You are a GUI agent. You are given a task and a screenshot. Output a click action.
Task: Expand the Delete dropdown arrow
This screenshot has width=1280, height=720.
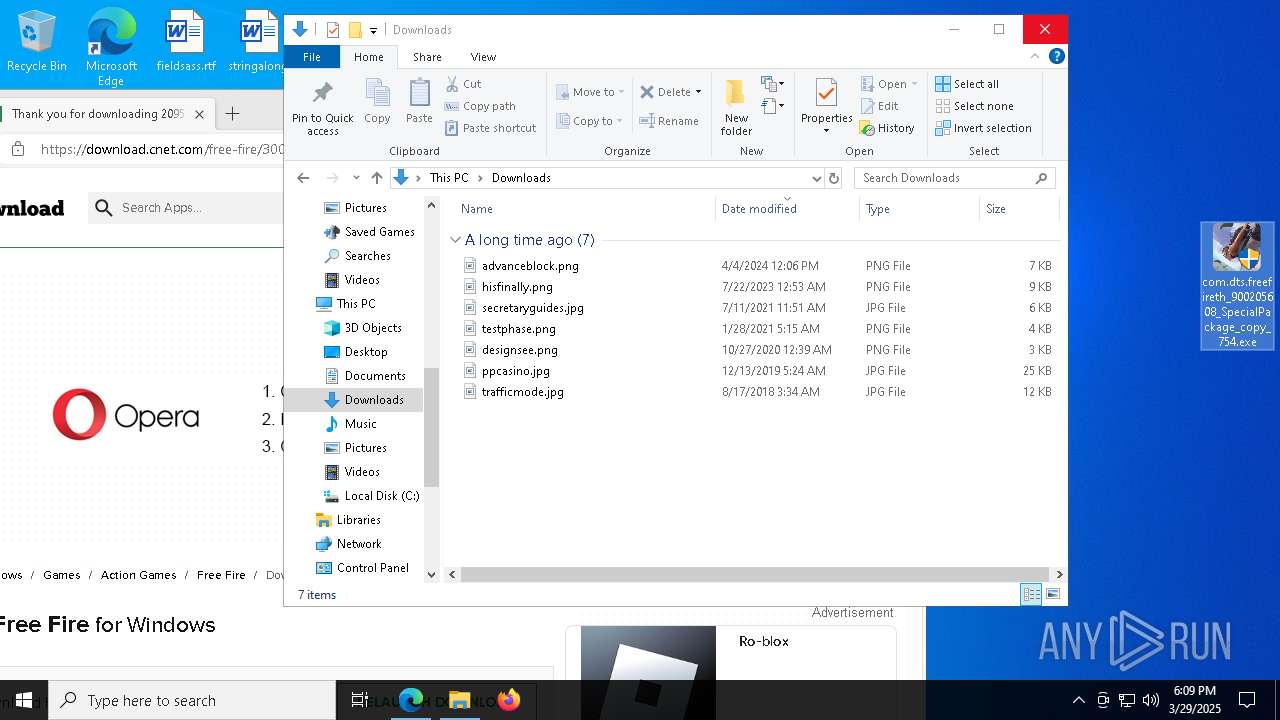pyautogui.click(x=698, y=92)
